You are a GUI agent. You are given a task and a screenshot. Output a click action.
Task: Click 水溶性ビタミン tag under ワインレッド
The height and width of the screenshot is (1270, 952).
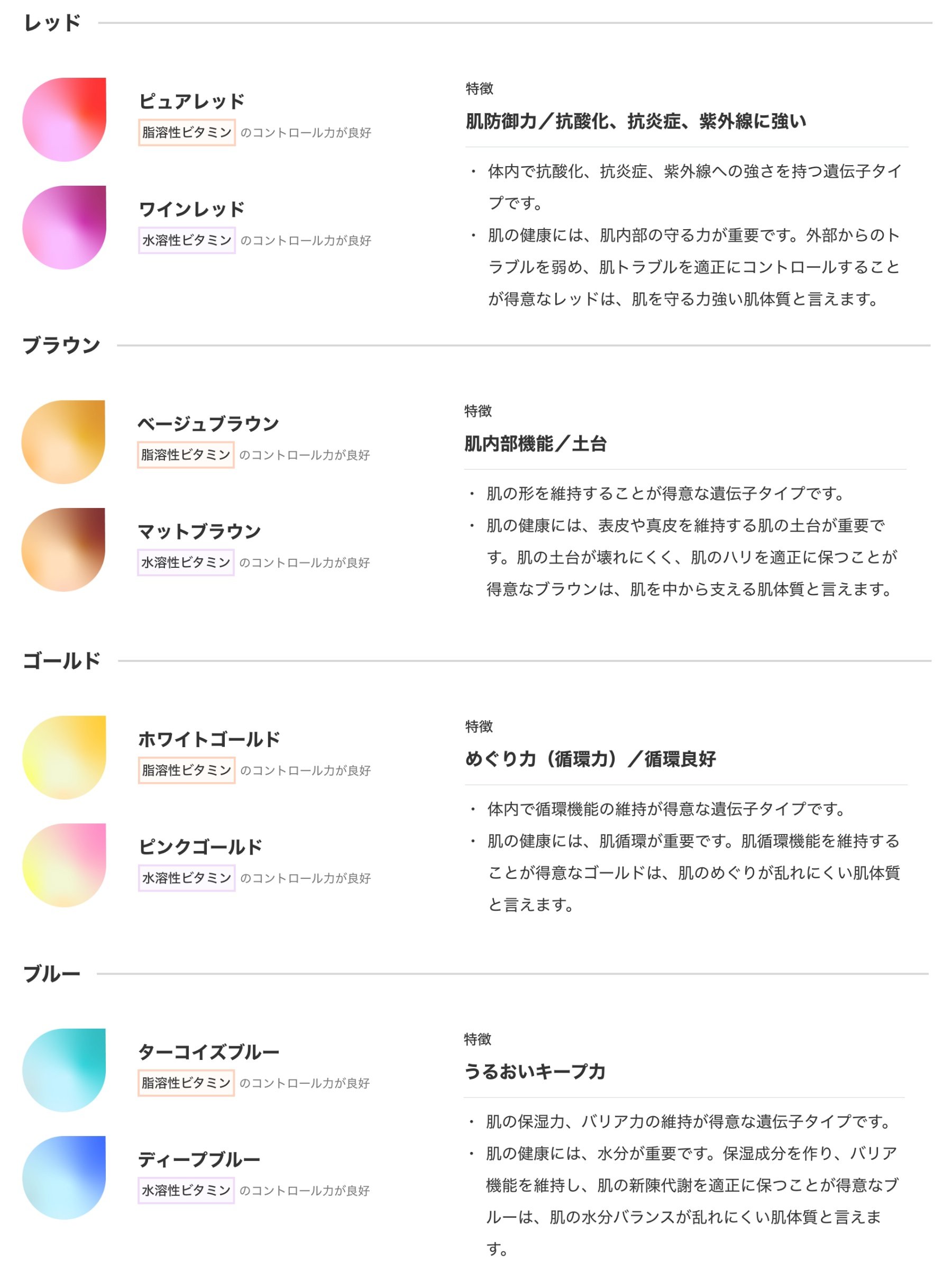(x=187, y=241)
